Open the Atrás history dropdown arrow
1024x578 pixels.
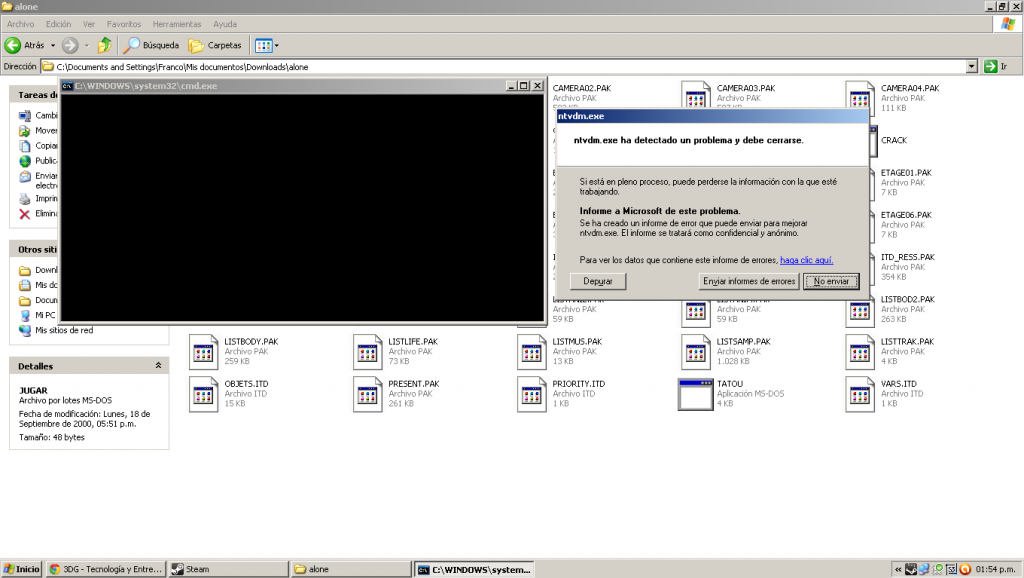point(53,46)
